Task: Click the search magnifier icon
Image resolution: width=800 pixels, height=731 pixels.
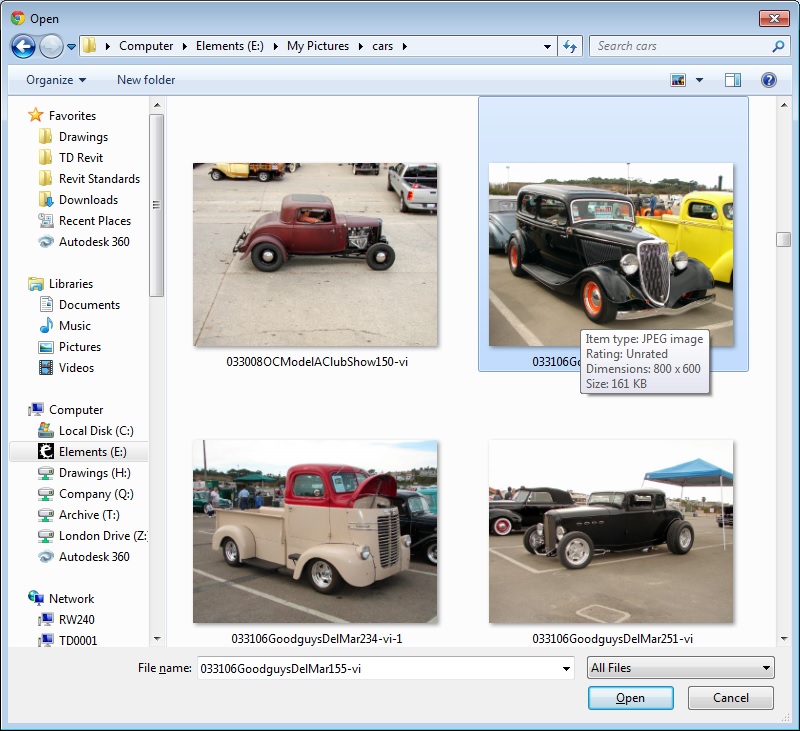Action: [x=778, y=46]
